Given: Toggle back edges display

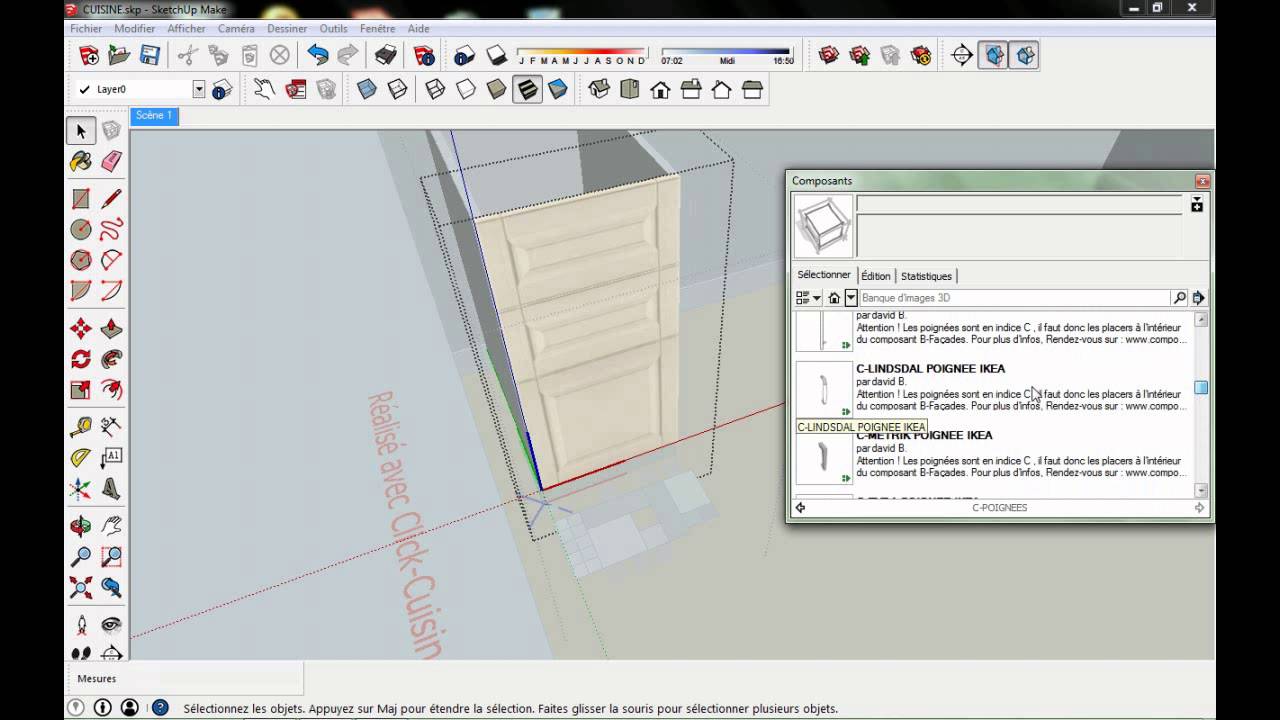Looking at the screenshot, I should (398, 89).
